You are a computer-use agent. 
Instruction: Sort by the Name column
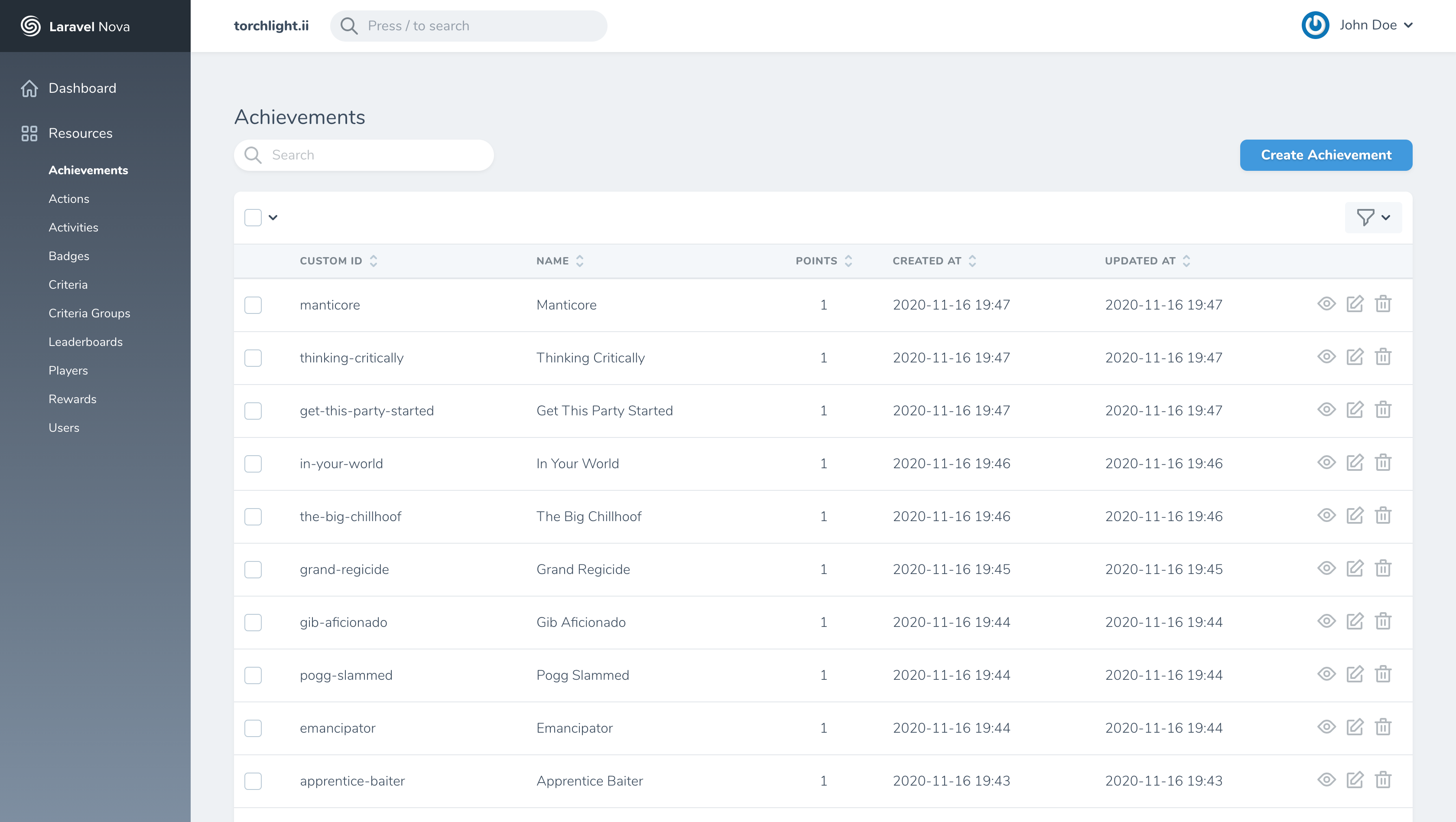pyautogui.click(x=559, y=261)
